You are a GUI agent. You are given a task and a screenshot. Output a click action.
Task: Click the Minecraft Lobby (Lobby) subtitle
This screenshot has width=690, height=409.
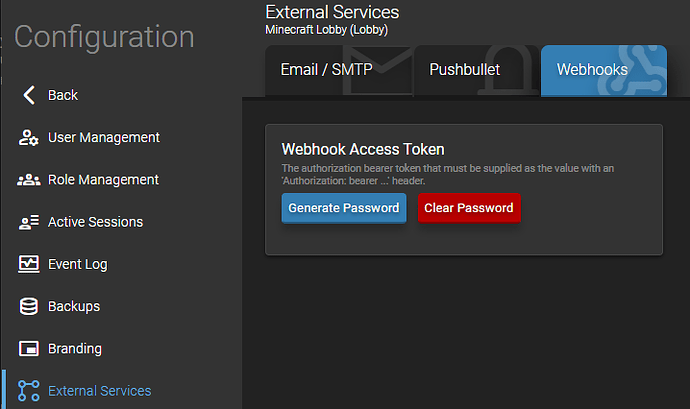click(x=326, y=30)
